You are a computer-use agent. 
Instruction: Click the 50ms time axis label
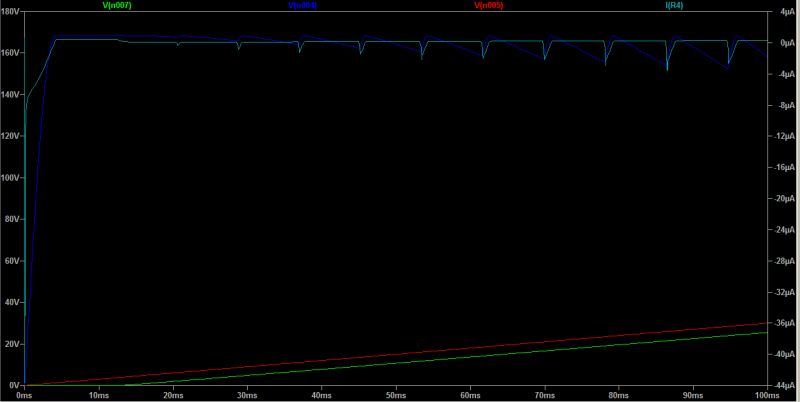coord(395,395)
